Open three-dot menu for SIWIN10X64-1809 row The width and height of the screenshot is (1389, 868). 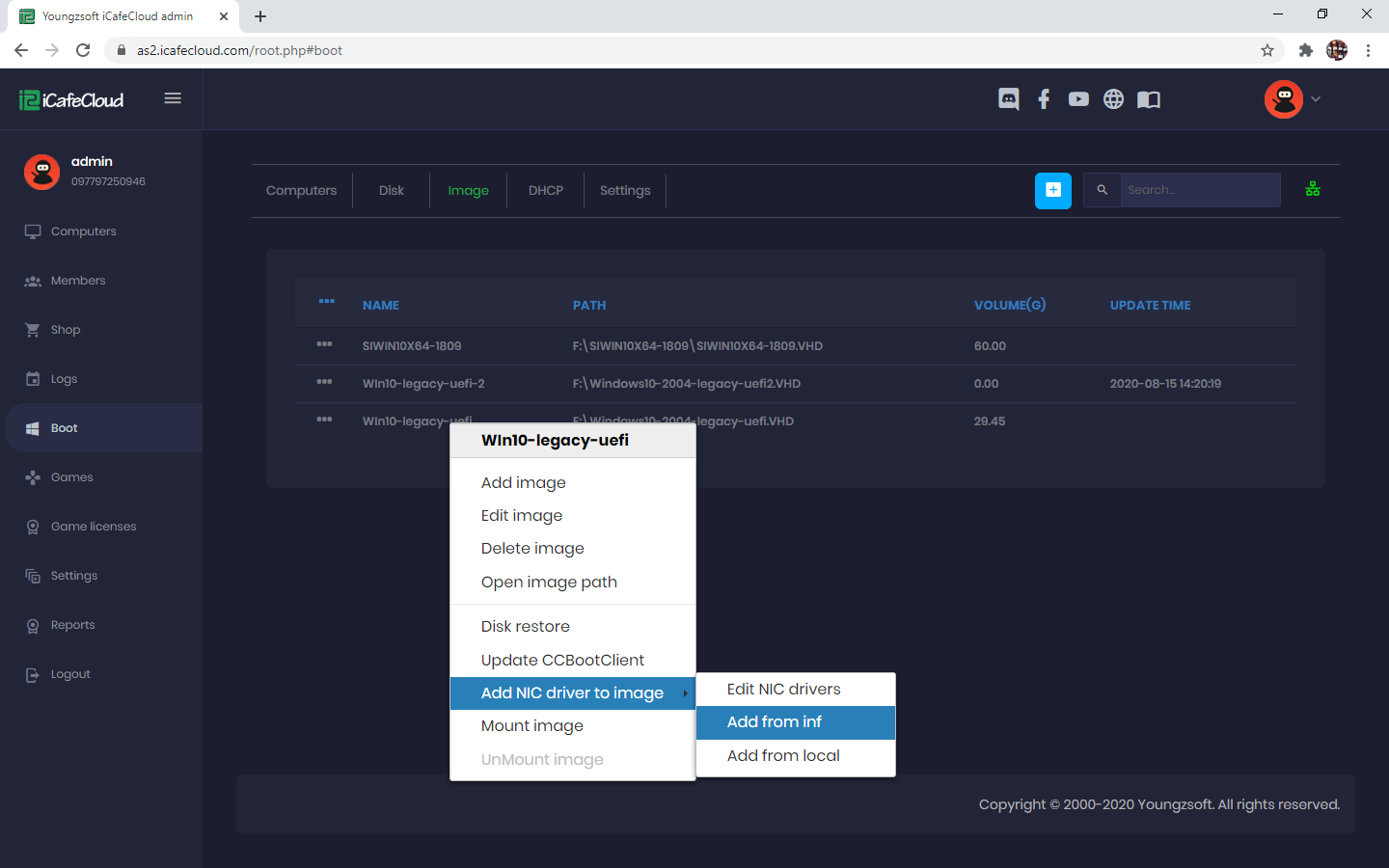click(324, 344)
